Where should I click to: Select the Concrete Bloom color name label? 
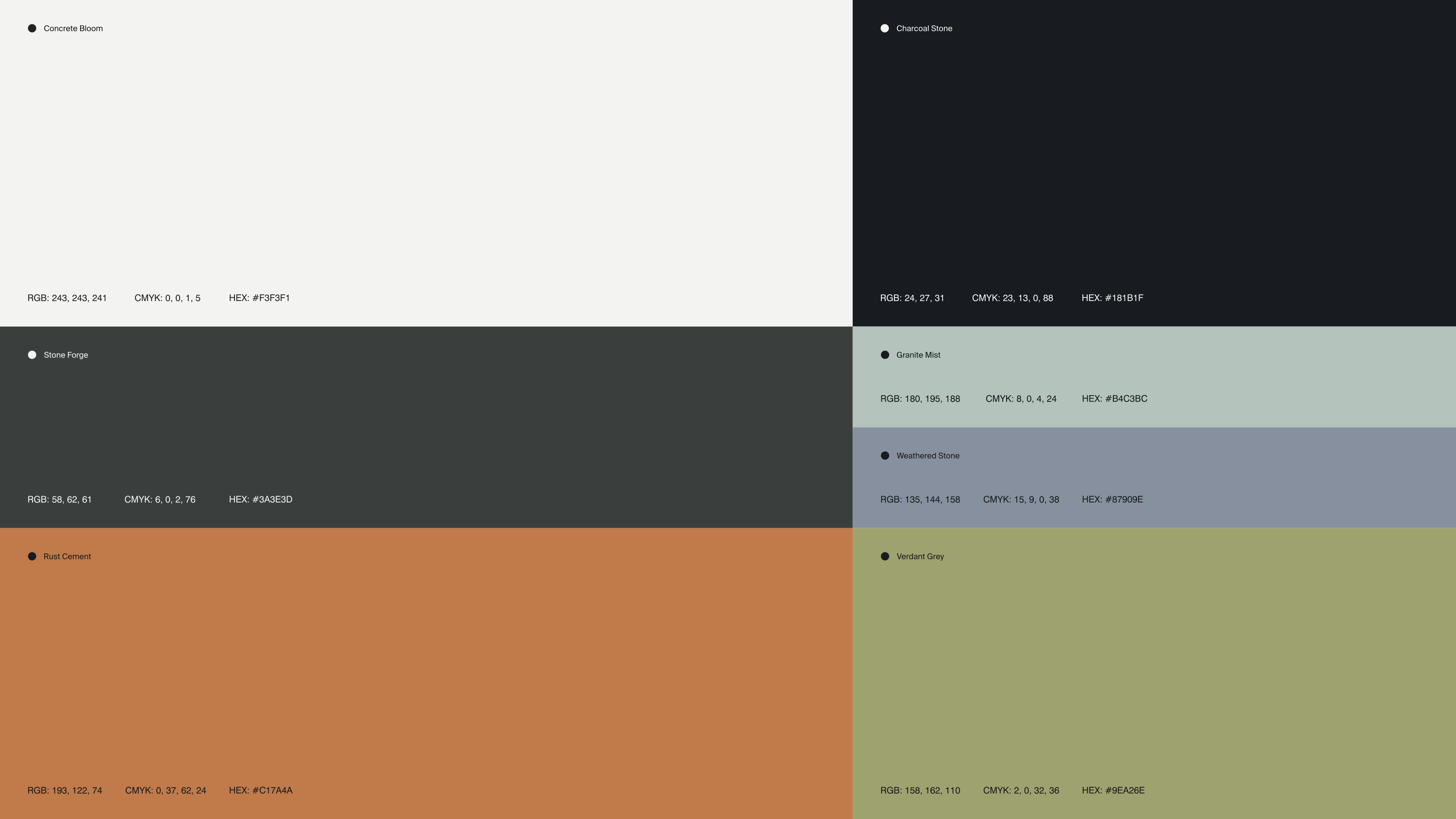coord(73,28)
